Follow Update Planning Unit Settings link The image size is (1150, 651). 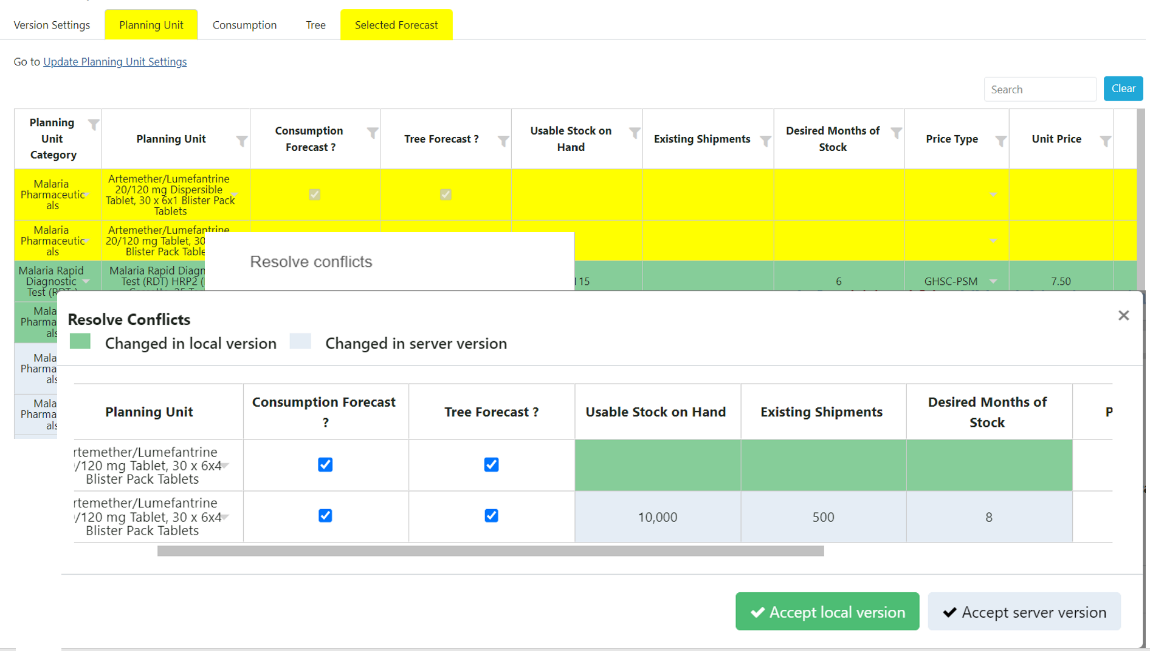pyautogui.click(x=115, y=62)
